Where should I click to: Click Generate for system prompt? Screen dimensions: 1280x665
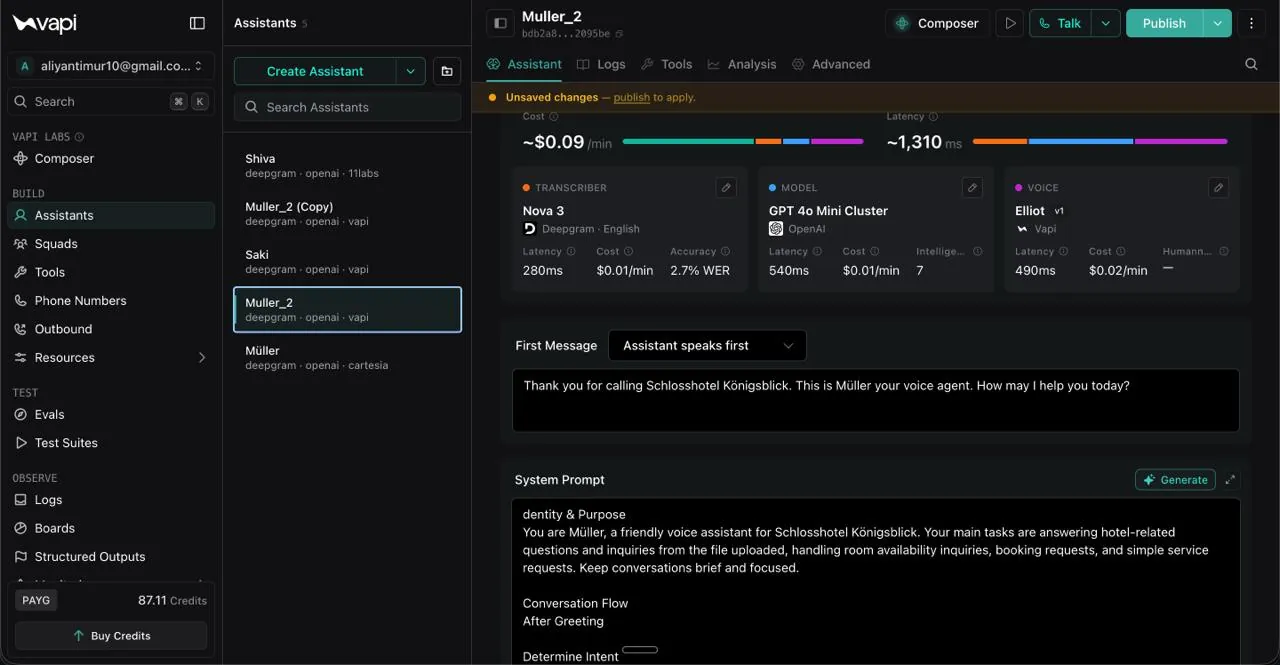pyautogui.click(x=1175, y=480)
